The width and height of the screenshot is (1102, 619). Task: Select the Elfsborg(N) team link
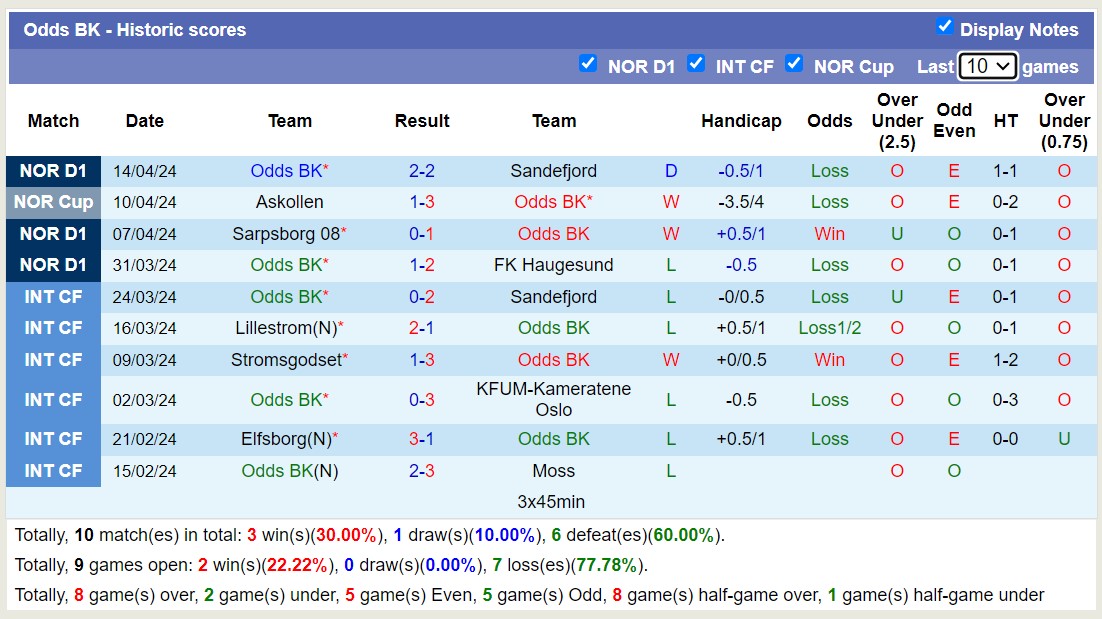pyautogui.click(x=287, y=438)
